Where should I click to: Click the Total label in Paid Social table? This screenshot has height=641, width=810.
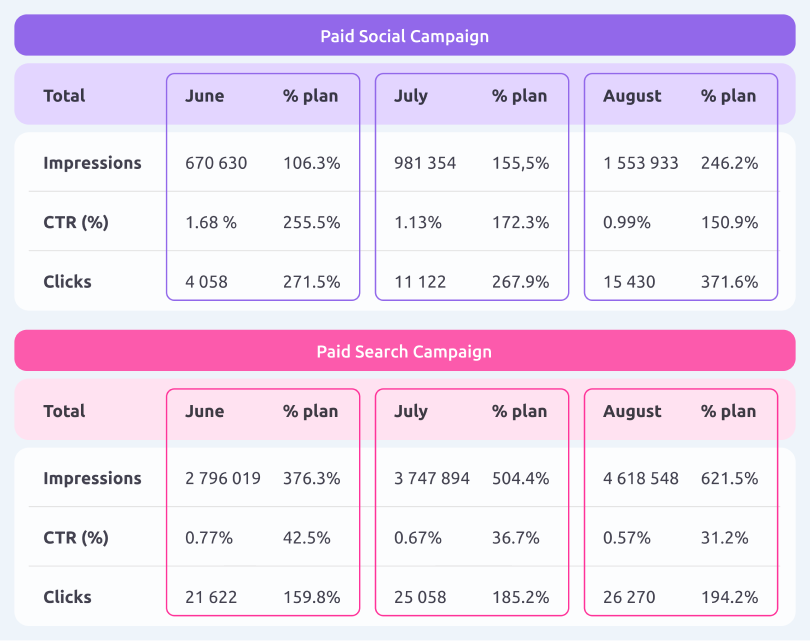pos(64,96)
